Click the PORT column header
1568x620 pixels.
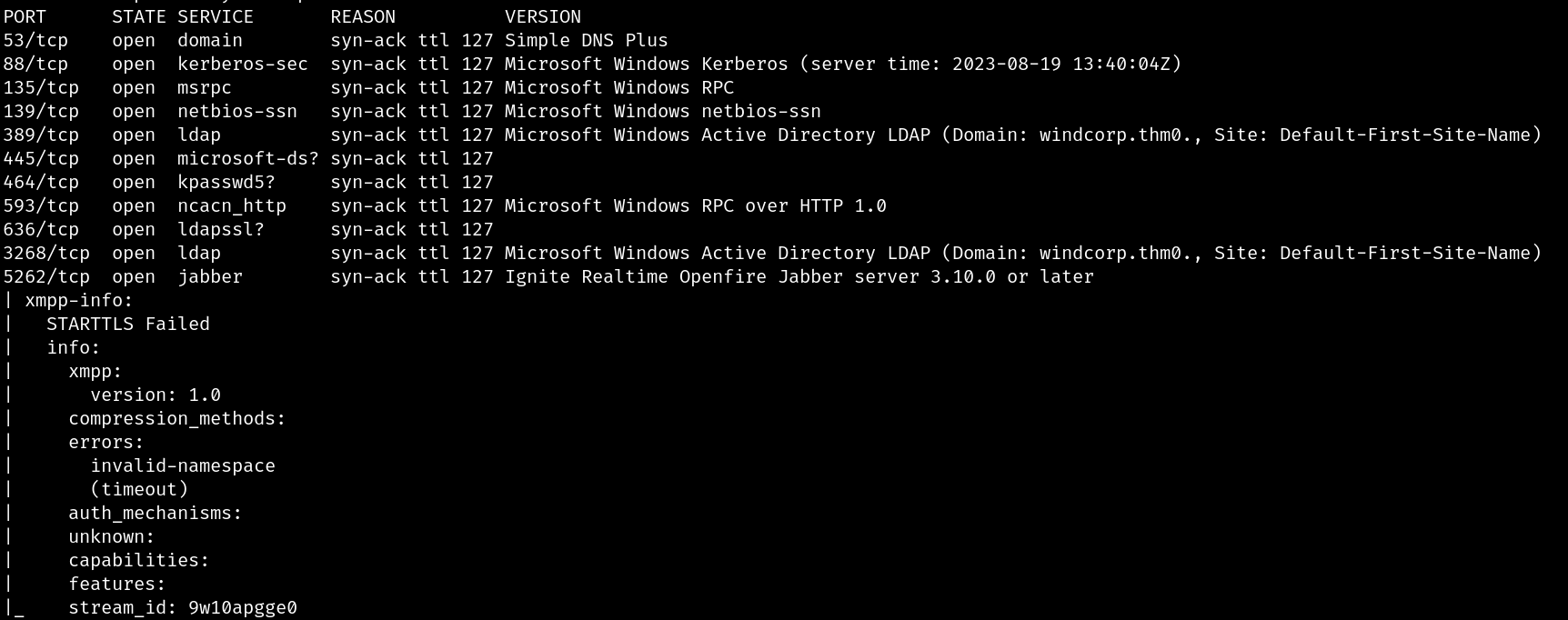[x=25, y=17]
